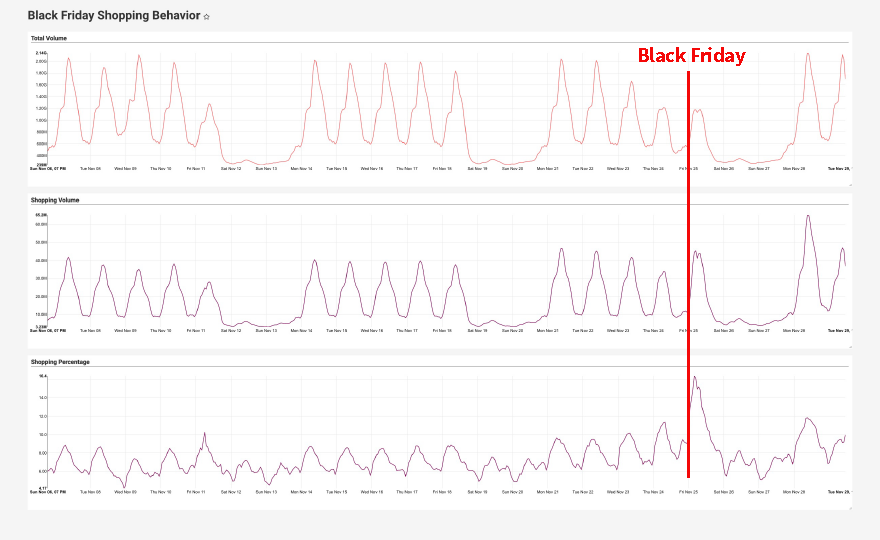Open the Shopping Volume panel title
Viewport: 880px width, 540px height.
55,200
